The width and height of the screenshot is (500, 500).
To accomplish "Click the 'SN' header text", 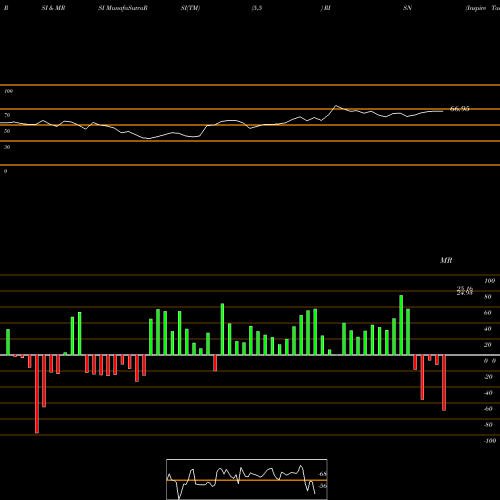I will coord(407,8).
